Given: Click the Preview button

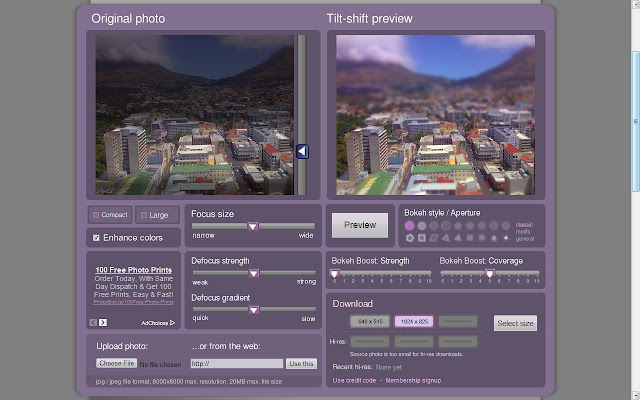Looking at the screenshot, I should tap(360, 225).
